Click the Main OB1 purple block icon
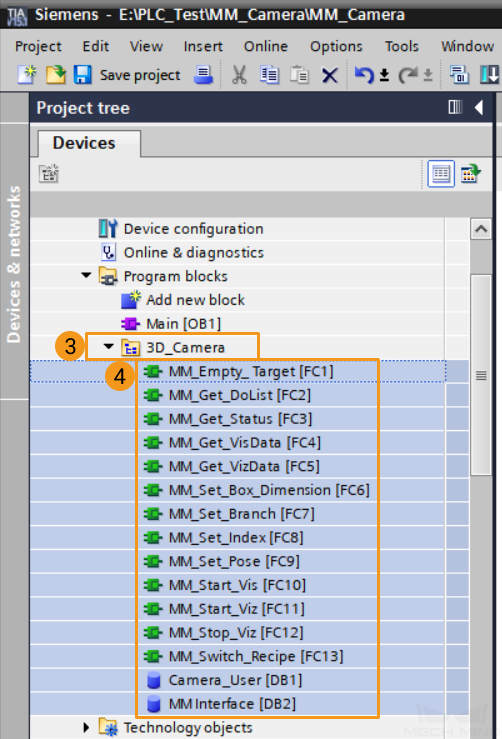The image size is (502, 739). click(131, 324)
